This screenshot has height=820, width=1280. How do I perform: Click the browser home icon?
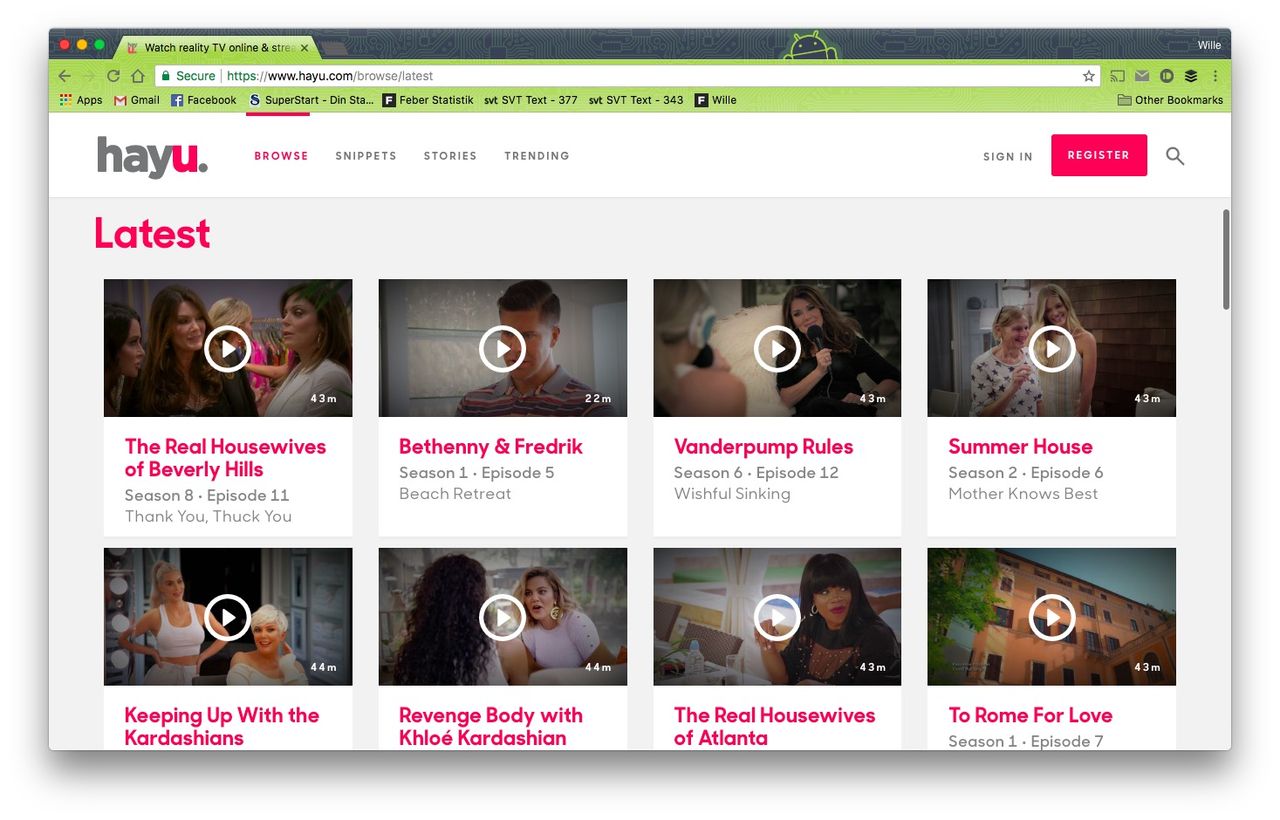[138, 76]
